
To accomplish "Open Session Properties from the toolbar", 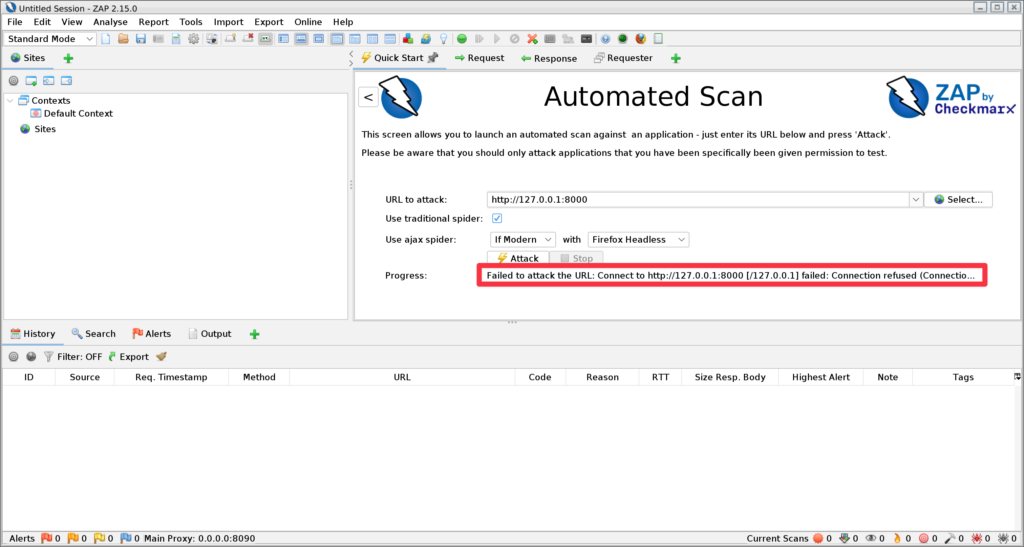I will coord(176,39).
